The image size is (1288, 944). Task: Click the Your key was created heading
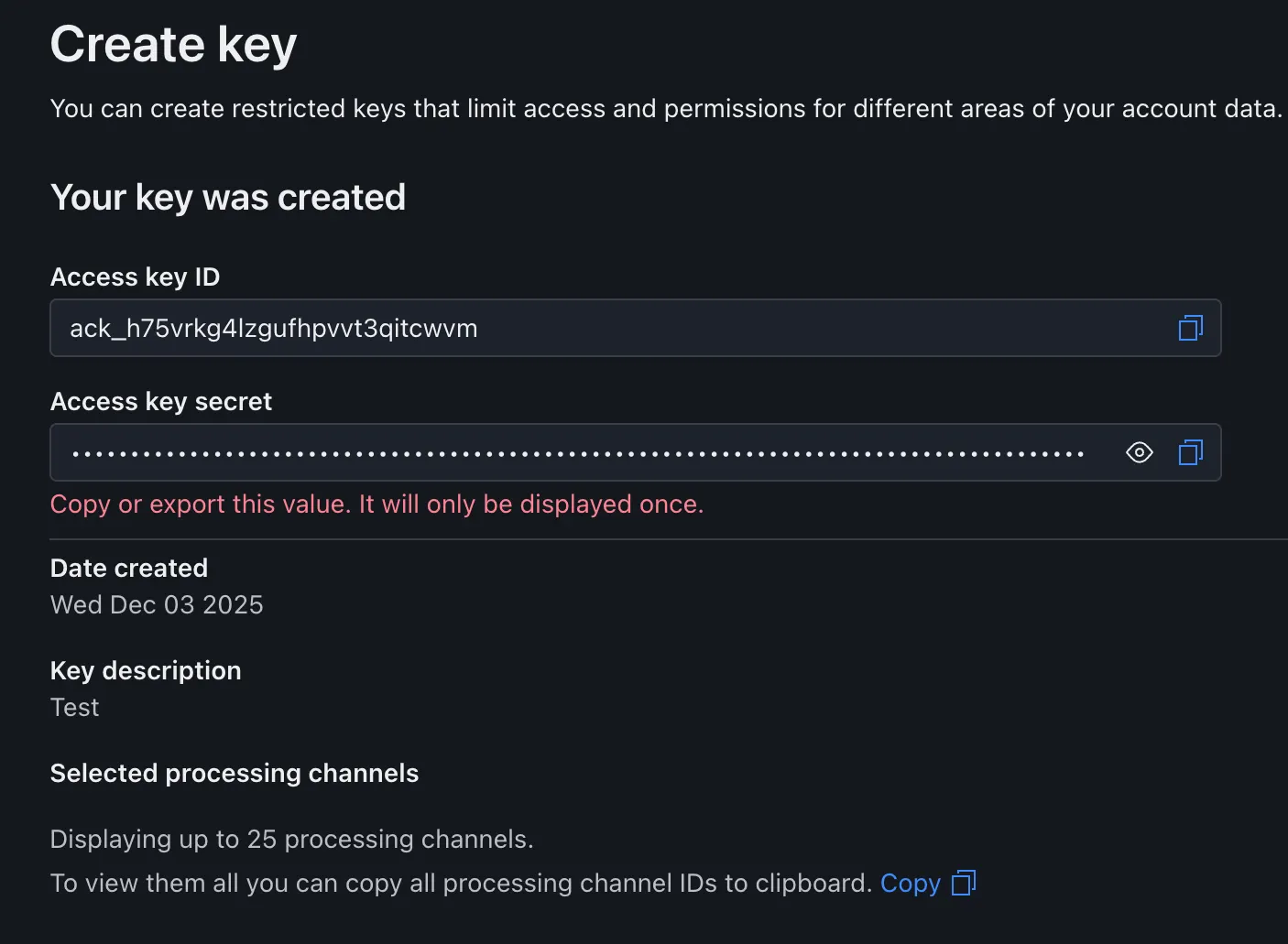[228, 197]
